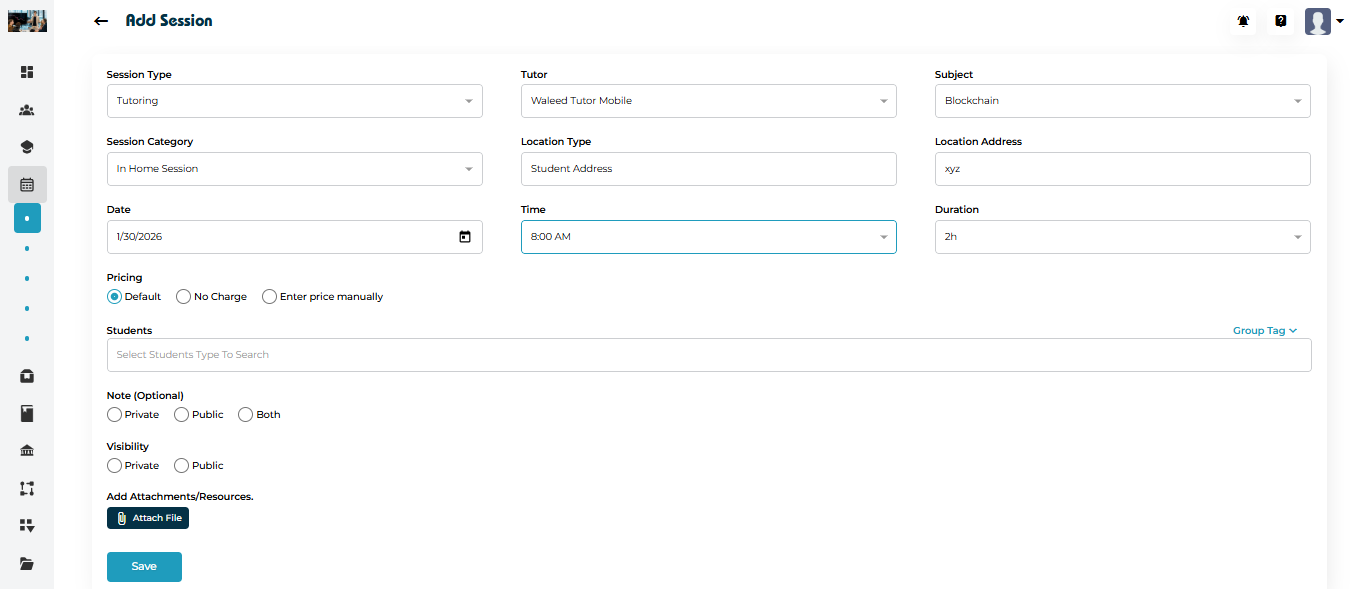Click the graduation cap sidebar icon
The height and width of the screenshot is (589, 1361).
coord(27,147)
